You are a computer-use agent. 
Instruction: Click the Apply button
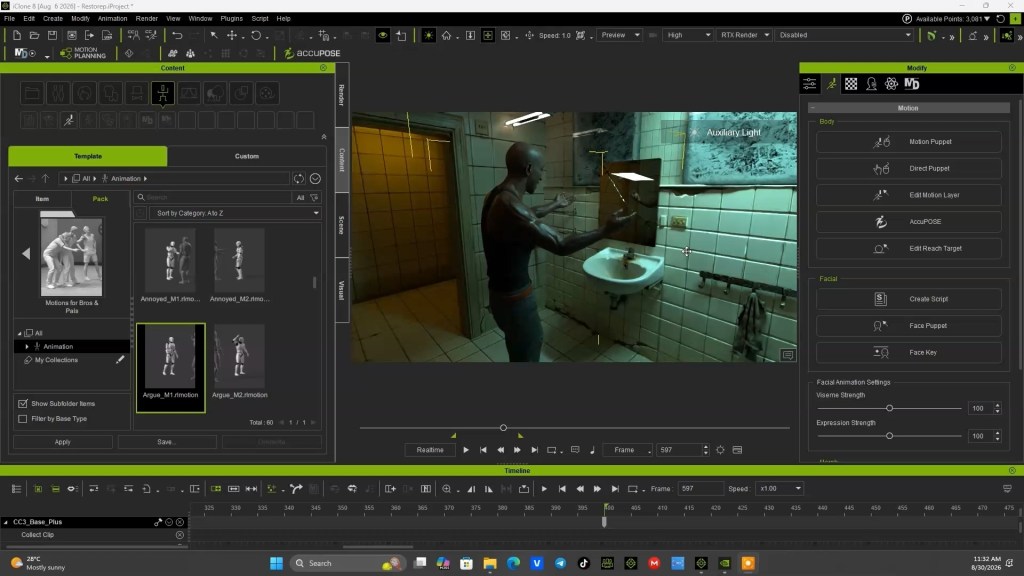click(63, 442)
